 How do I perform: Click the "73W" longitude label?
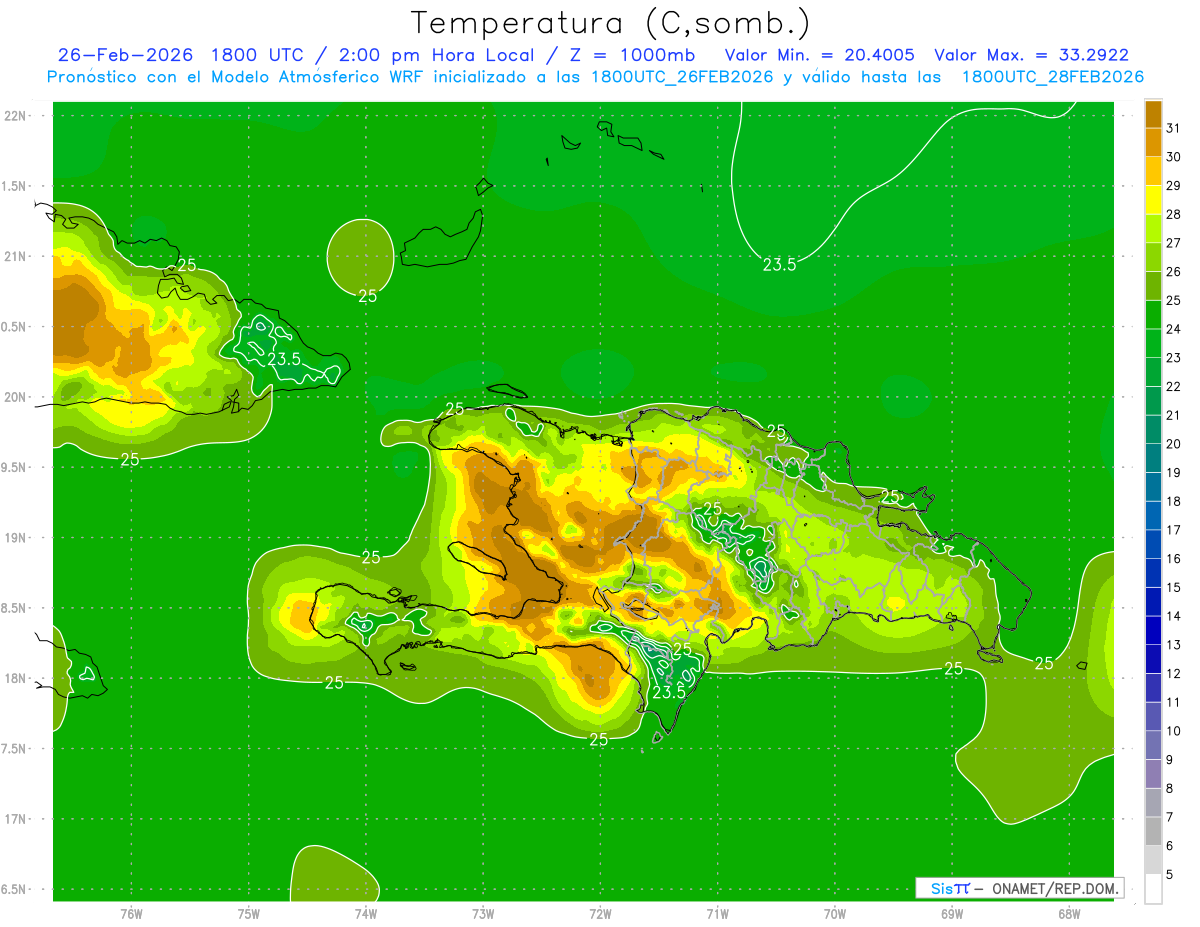point(483,914)
